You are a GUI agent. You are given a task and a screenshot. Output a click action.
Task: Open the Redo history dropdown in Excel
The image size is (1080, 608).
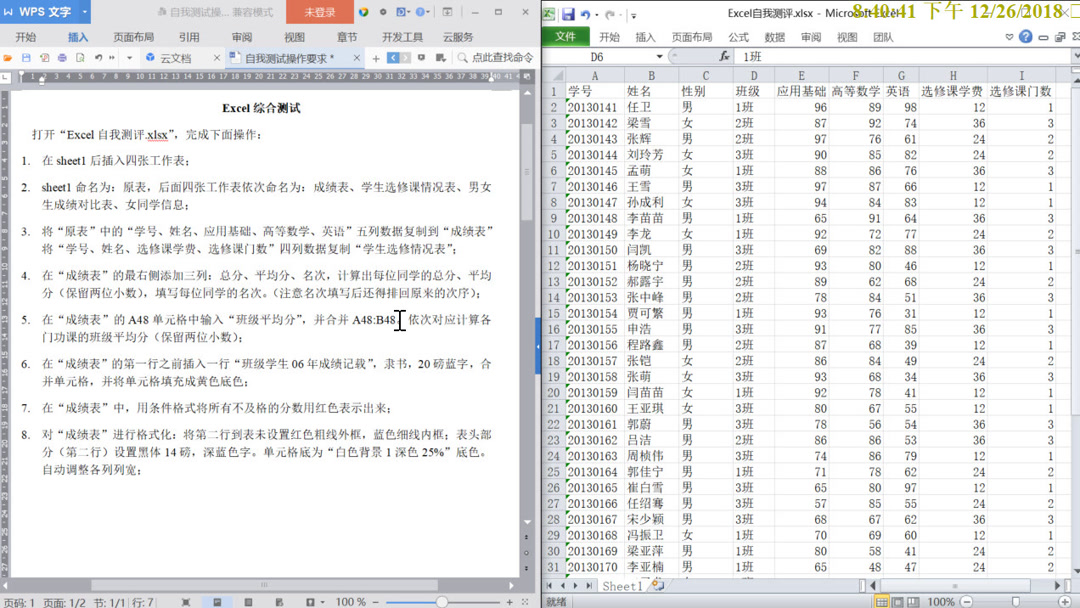point(621,15)
